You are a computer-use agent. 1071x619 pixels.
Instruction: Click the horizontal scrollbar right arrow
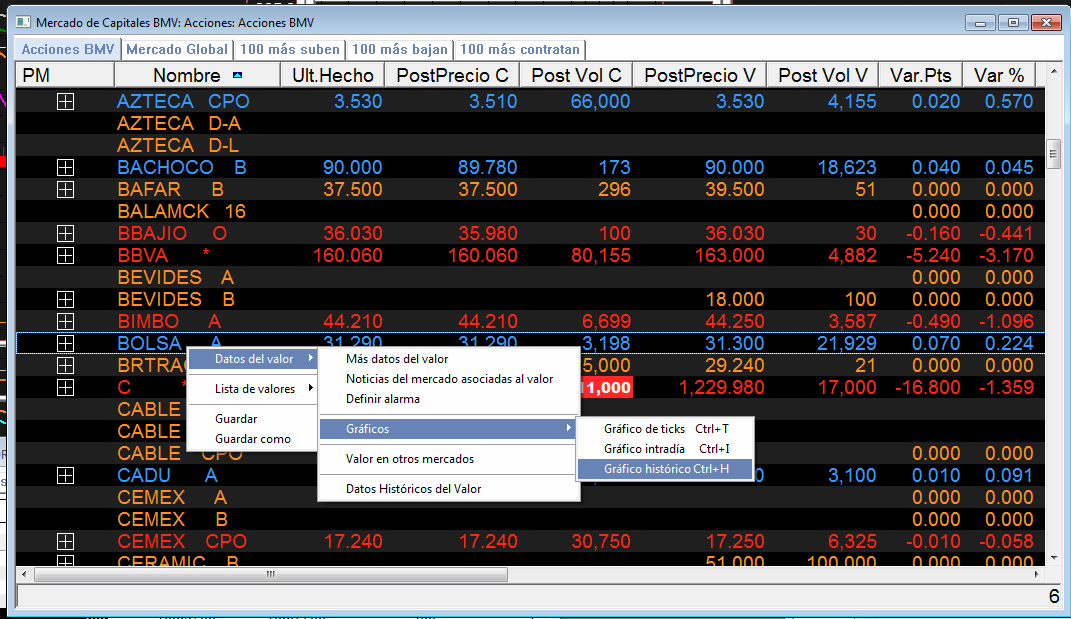(1036, 575)
